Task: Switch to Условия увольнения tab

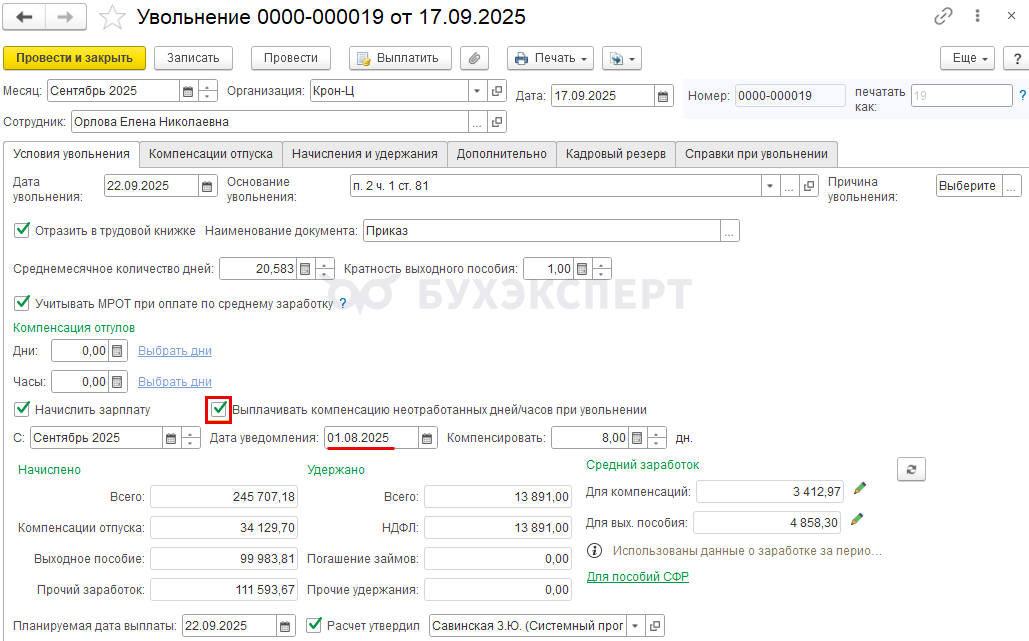Action: tap(72, 154)
